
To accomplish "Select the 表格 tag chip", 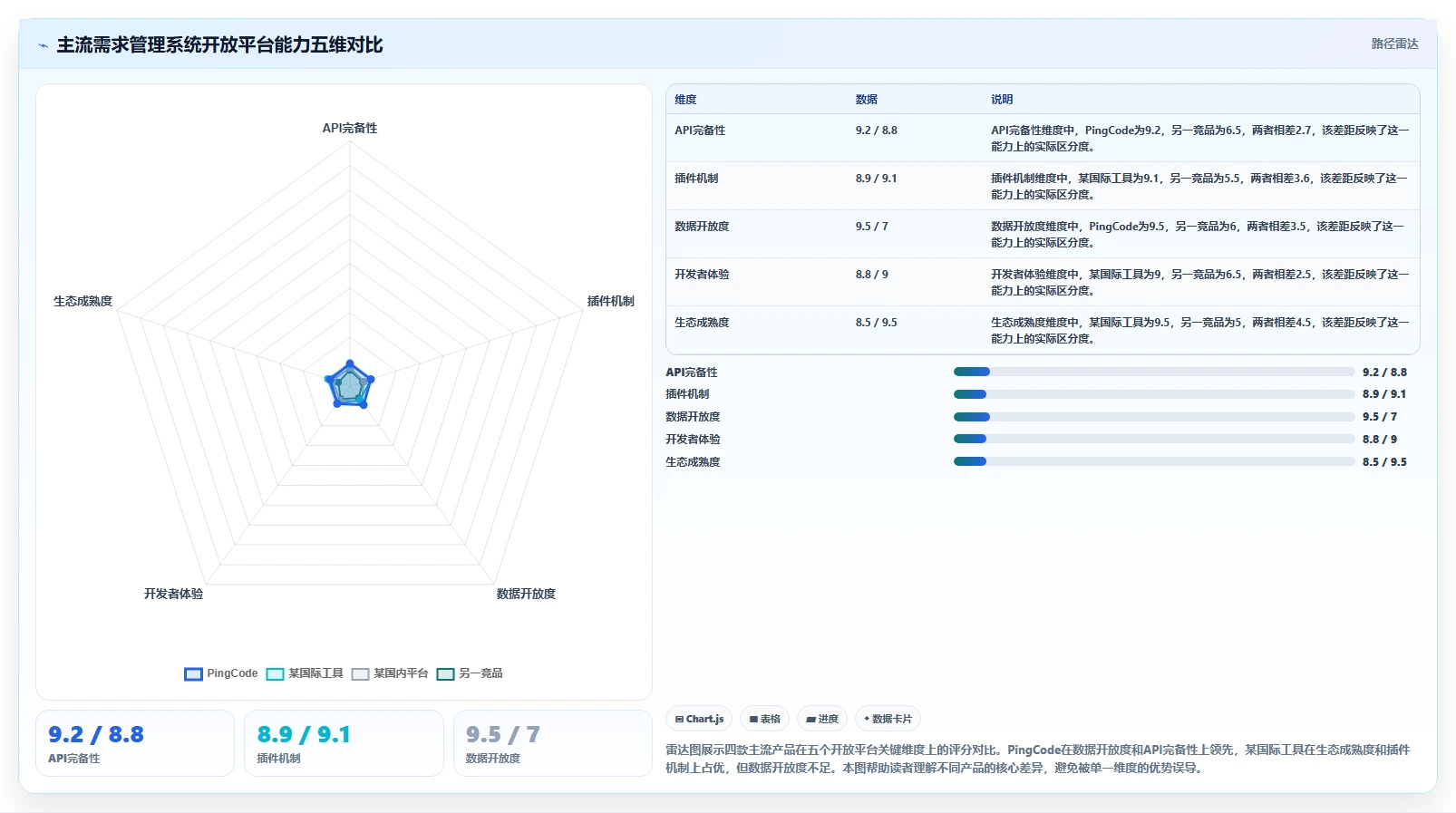I will (765, 719).
